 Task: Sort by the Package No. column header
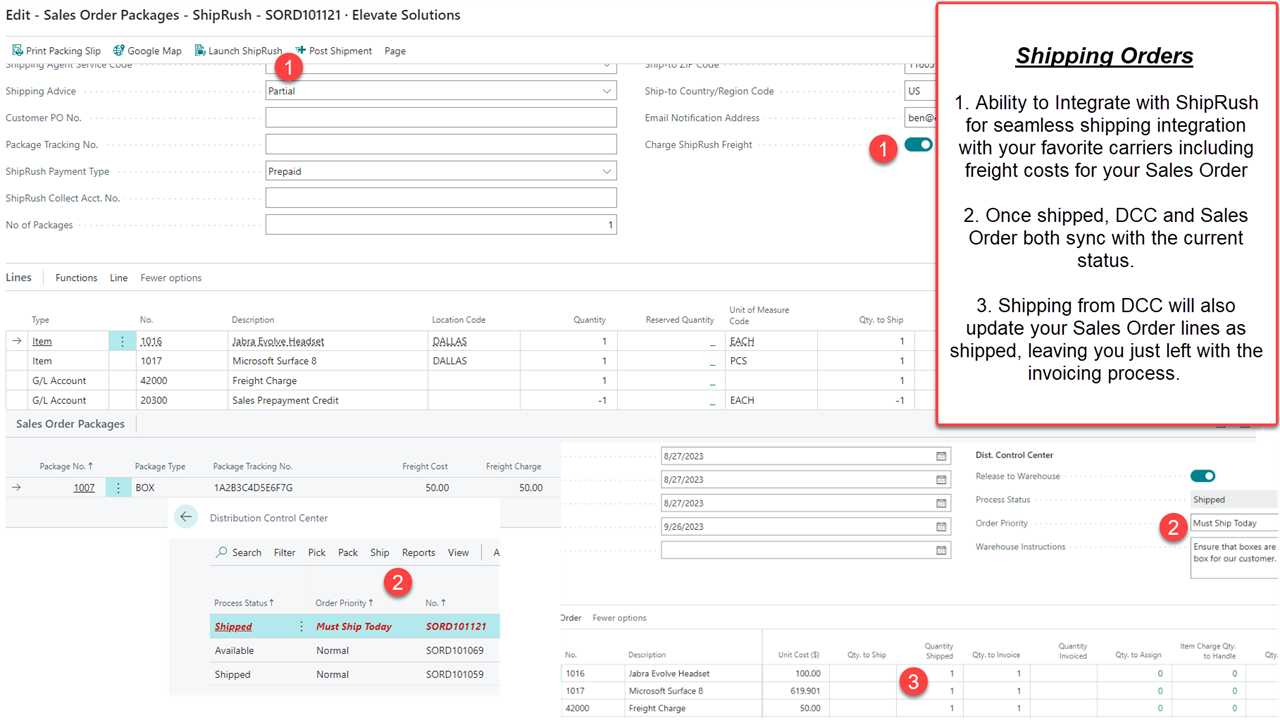(66, 466)
